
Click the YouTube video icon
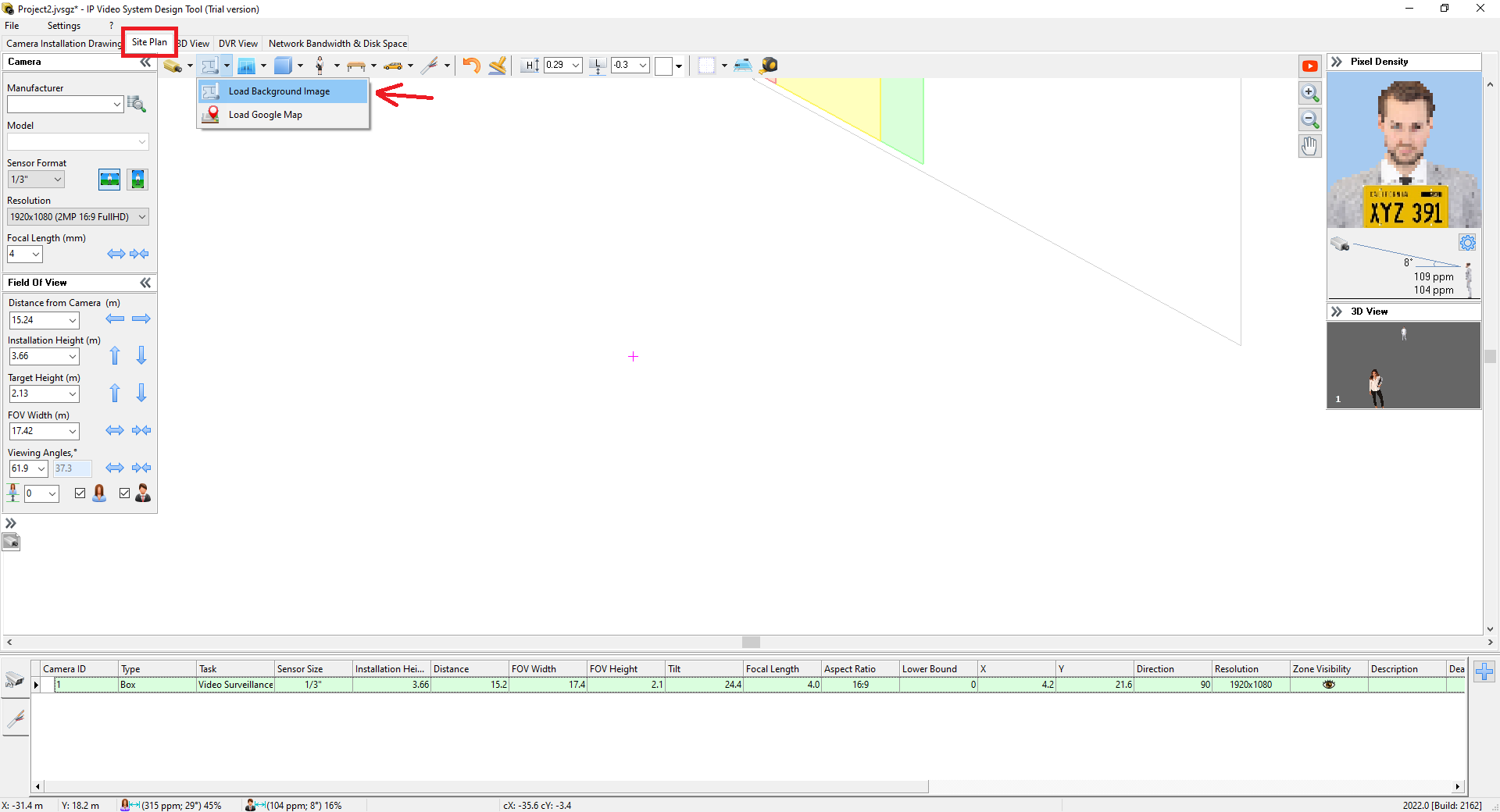pos(1310,66)
